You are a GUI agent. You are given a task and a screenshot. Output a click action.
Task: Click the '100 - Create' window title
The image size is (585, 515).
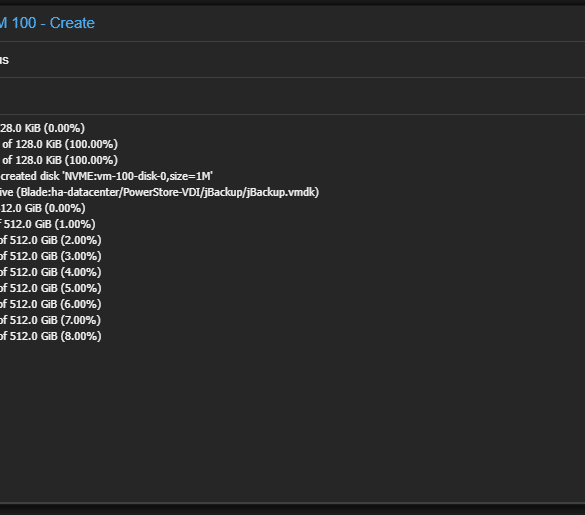47,23
